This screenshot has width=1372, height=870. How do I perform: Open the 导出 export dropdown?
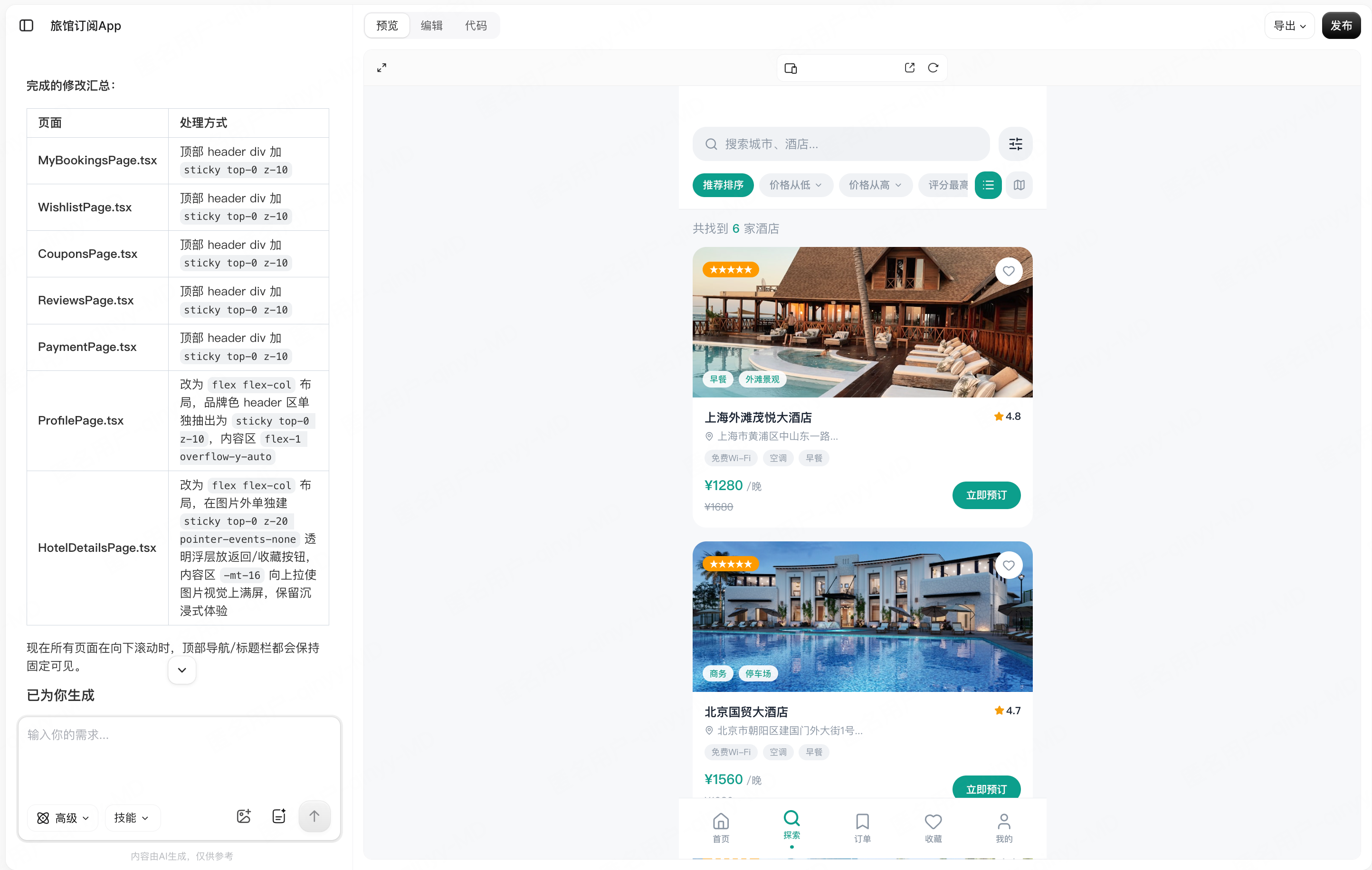pyautogui.click(x=1290, y=26)
